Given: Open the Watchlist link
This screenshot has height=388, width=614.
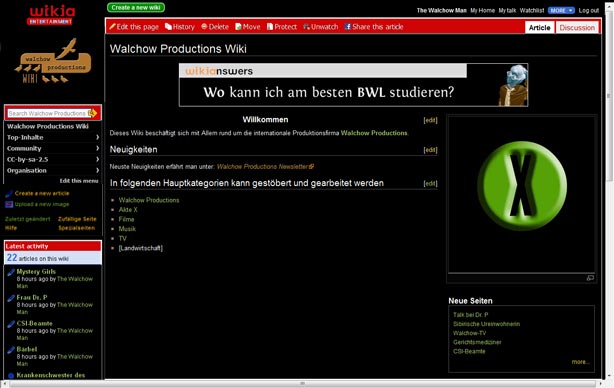Looking at the screenshot, I should pos(532,11).
